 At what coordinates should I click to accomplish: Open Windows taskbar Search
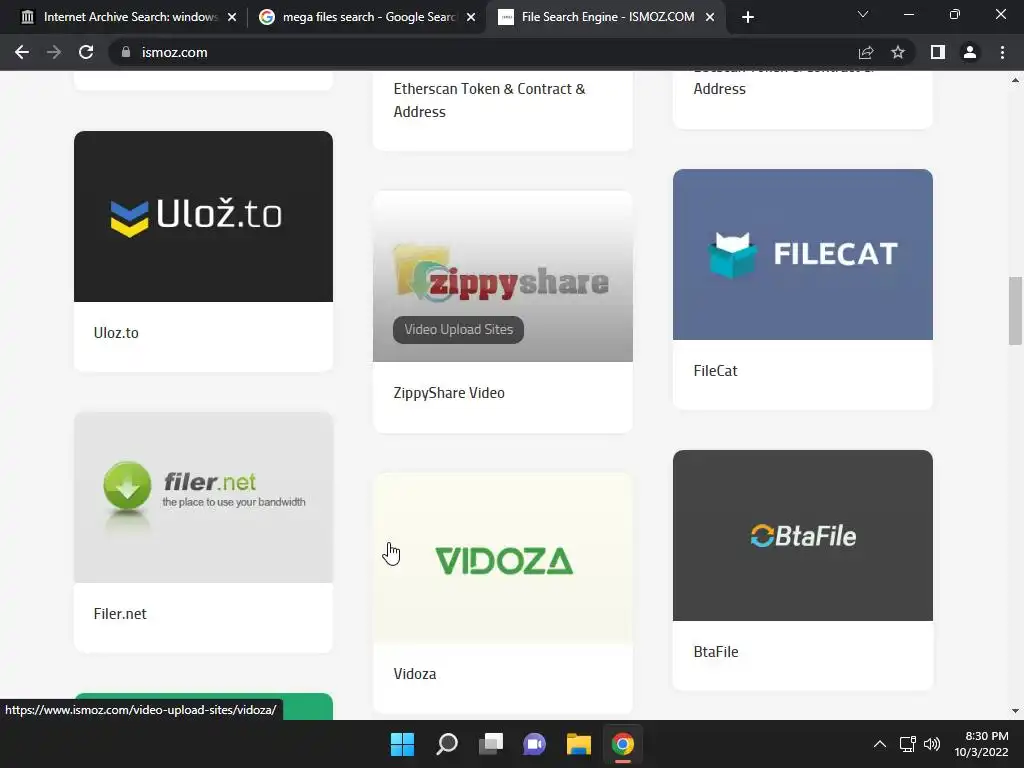point(447,744)
